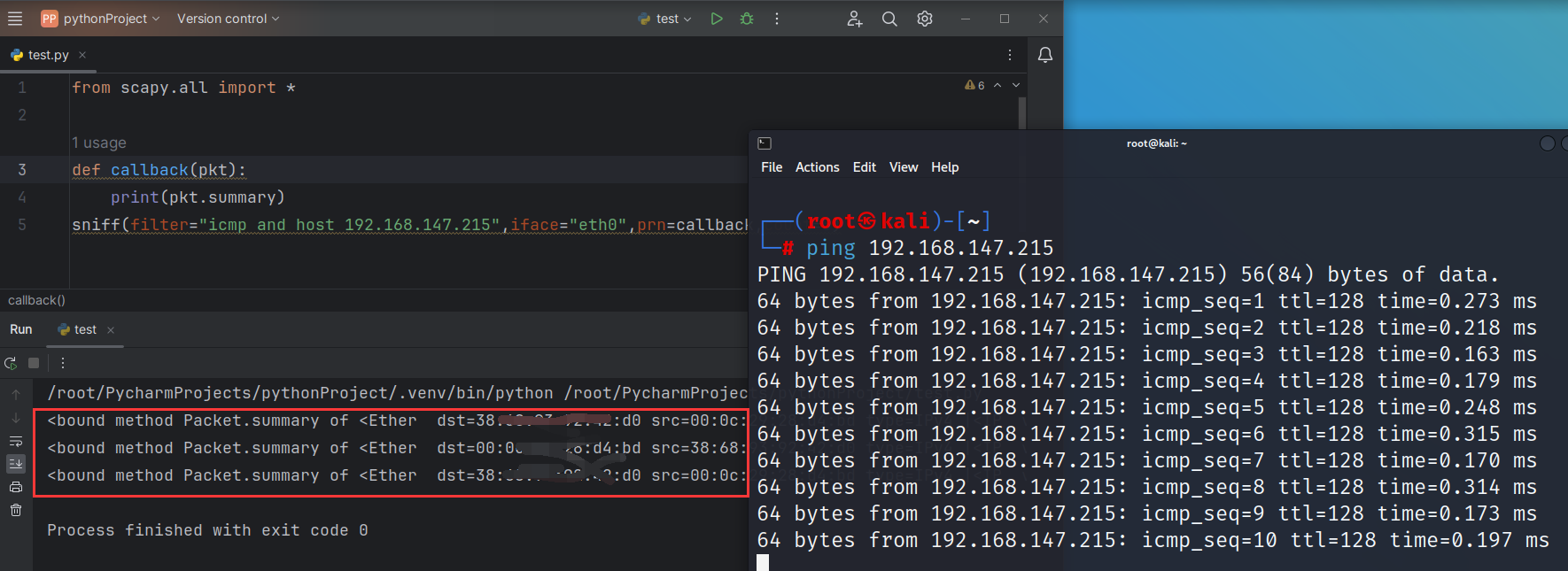Click the print console output icon
1568x571 pixels.
pos(16,487)
